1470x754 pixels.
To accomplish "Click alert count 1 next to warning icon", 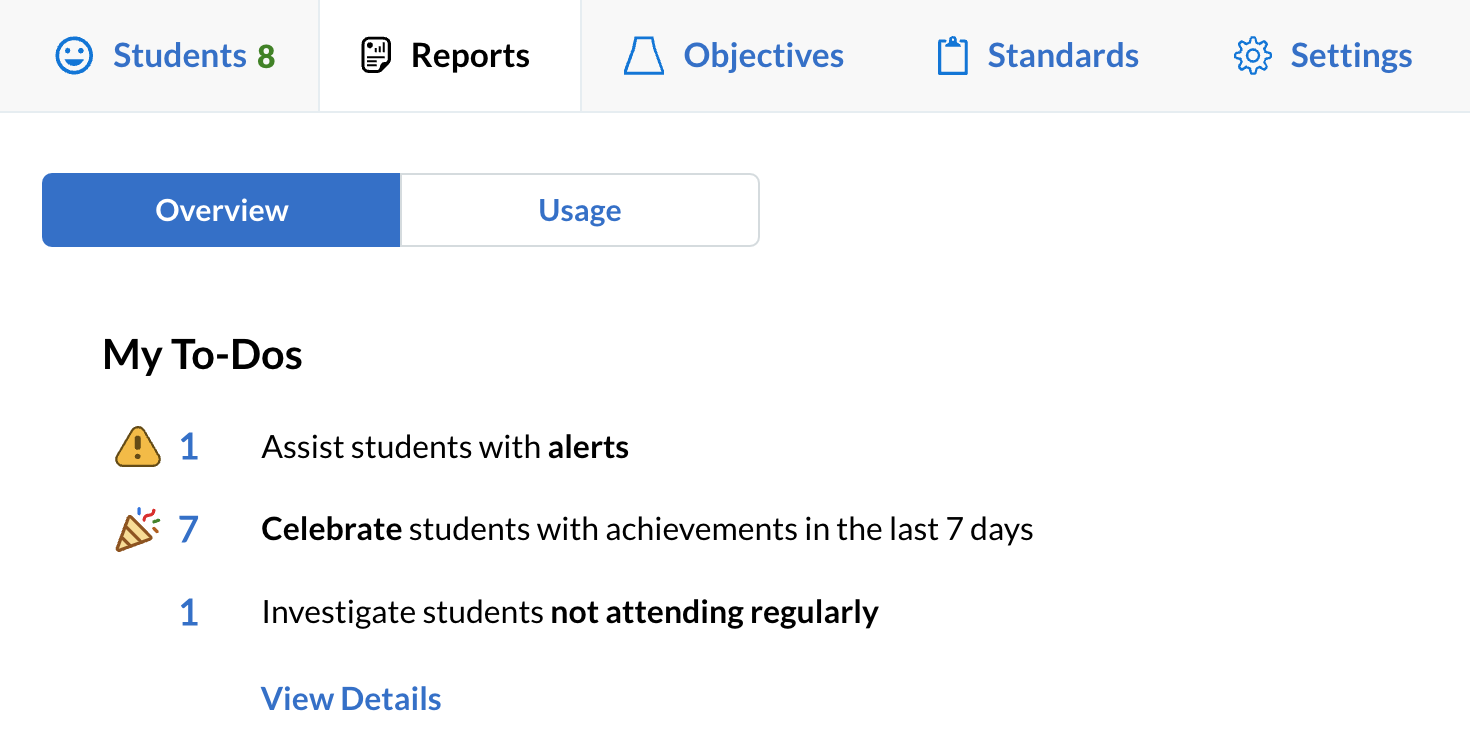I will [x=189, y=447].
